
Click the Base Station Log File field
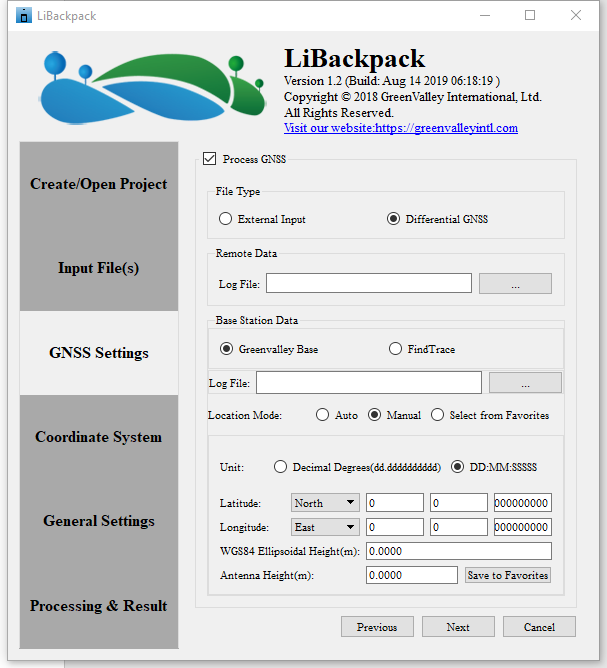coord(369,382)
